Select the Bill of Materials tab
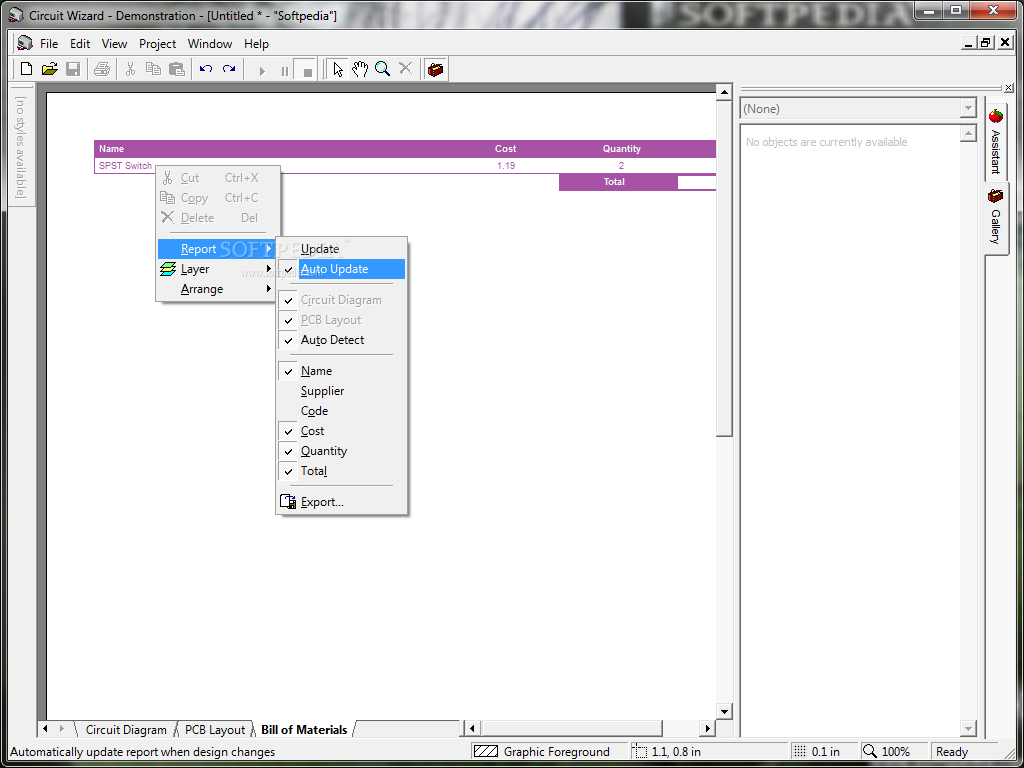1024x768 pixels. (x=304, y=729)
